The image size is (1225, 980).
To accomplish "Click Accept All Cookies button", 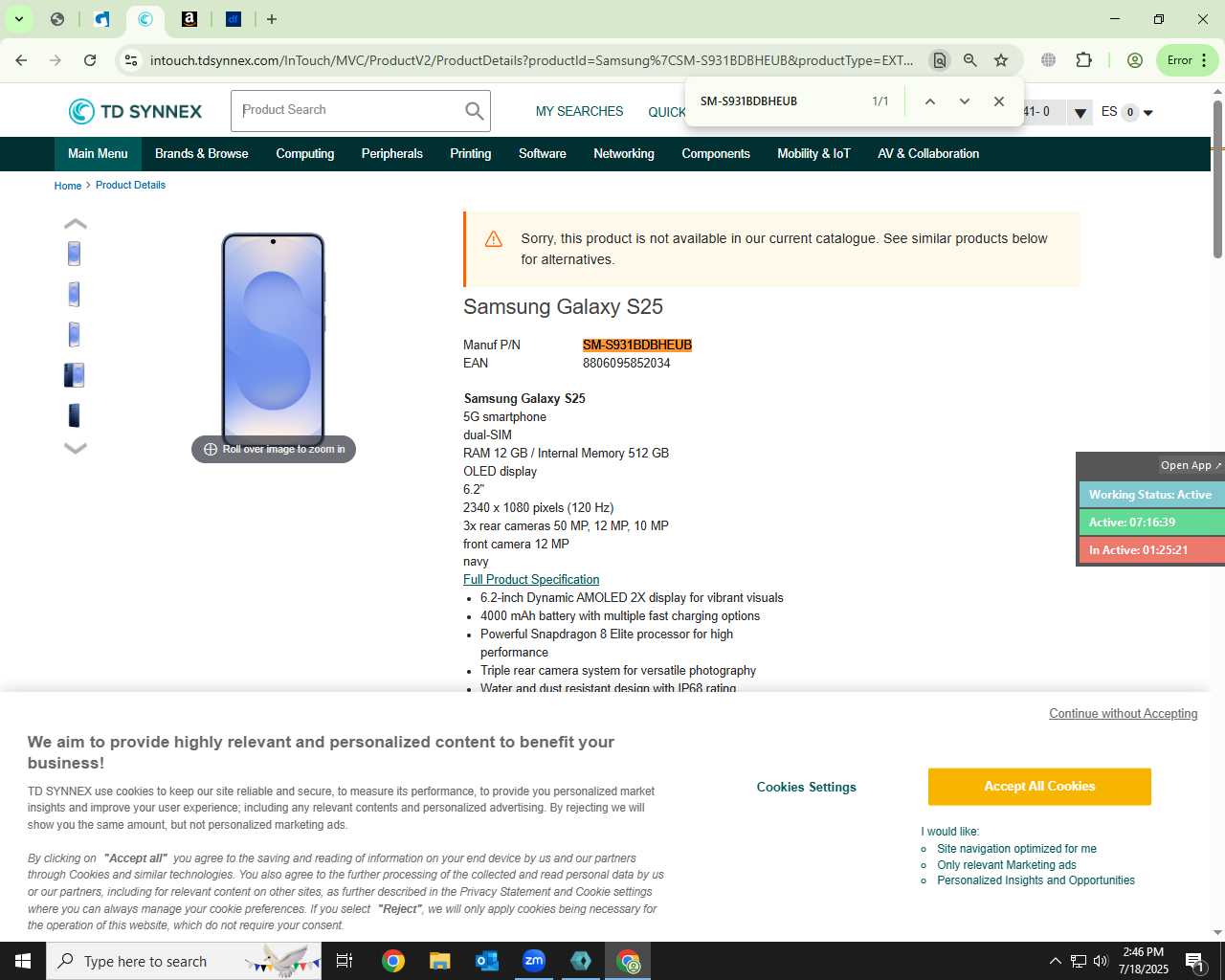I will [x=1039, y=787].
